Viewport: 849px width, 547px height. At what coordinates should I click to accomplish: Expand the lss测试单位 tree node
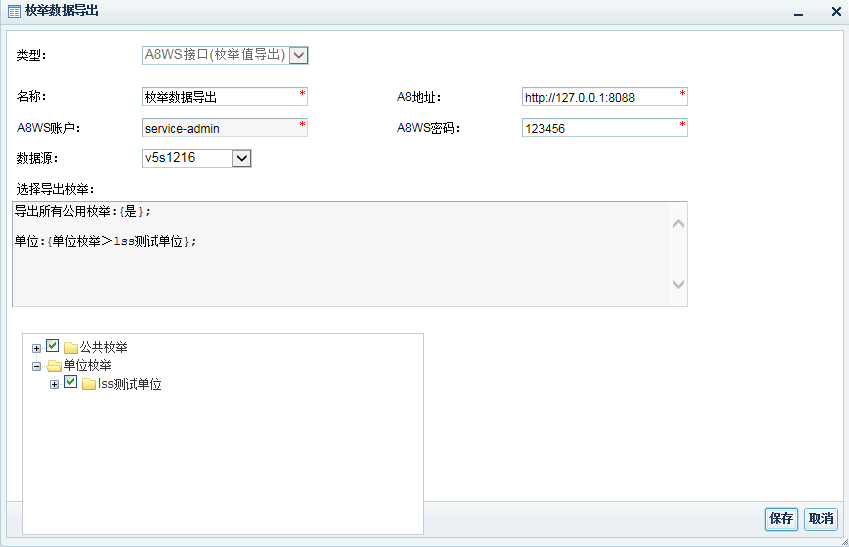54,385
